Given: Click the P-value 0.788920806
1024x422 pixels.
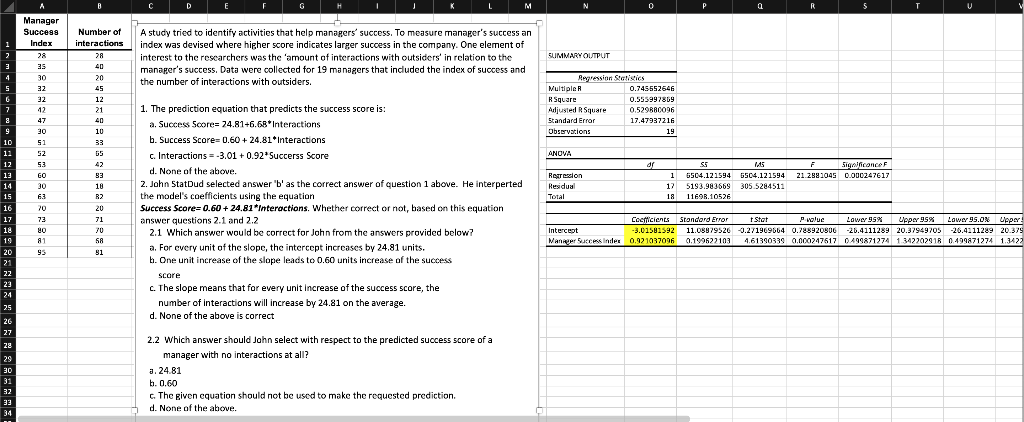Looking at the screenshot, I should (x=814, y=231).
